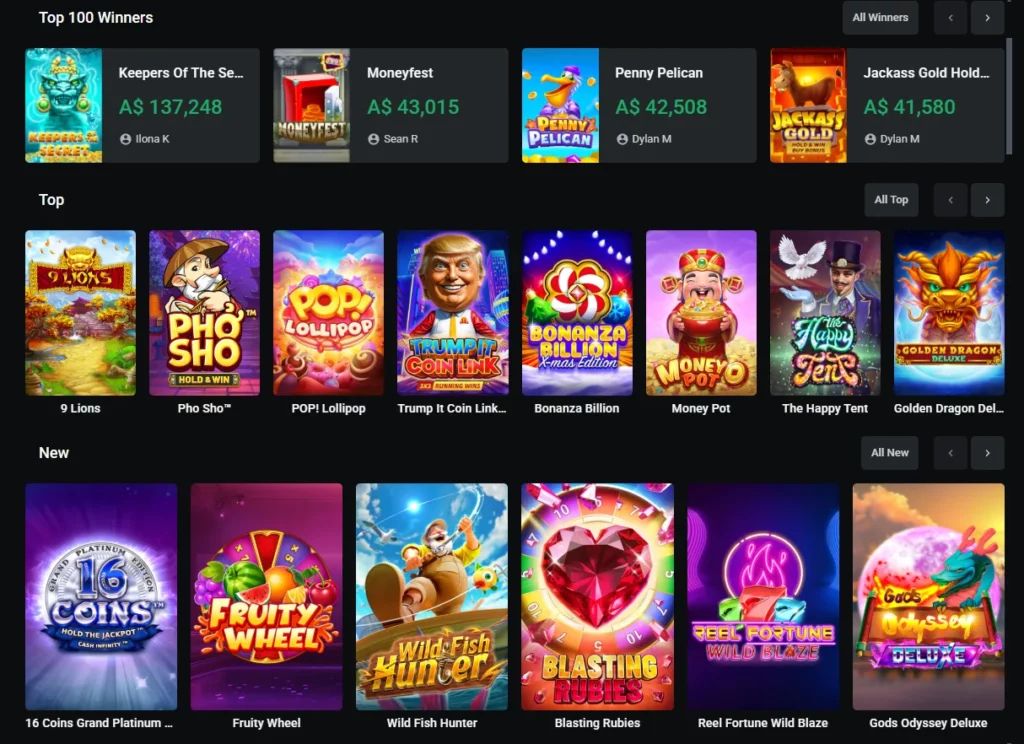View All Top games

pyautogui.click(x=891, y=200)
